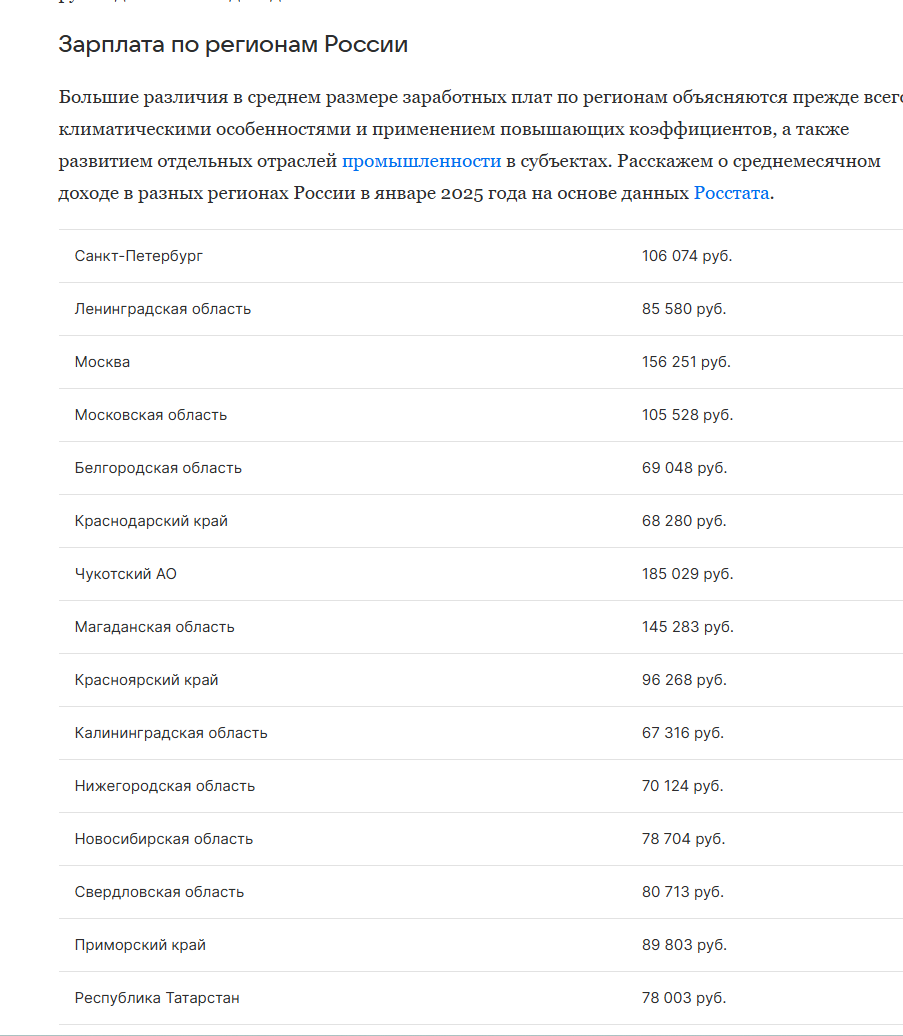Click the Московская область region name
The image size is (903, 1036).
[151, 415]
